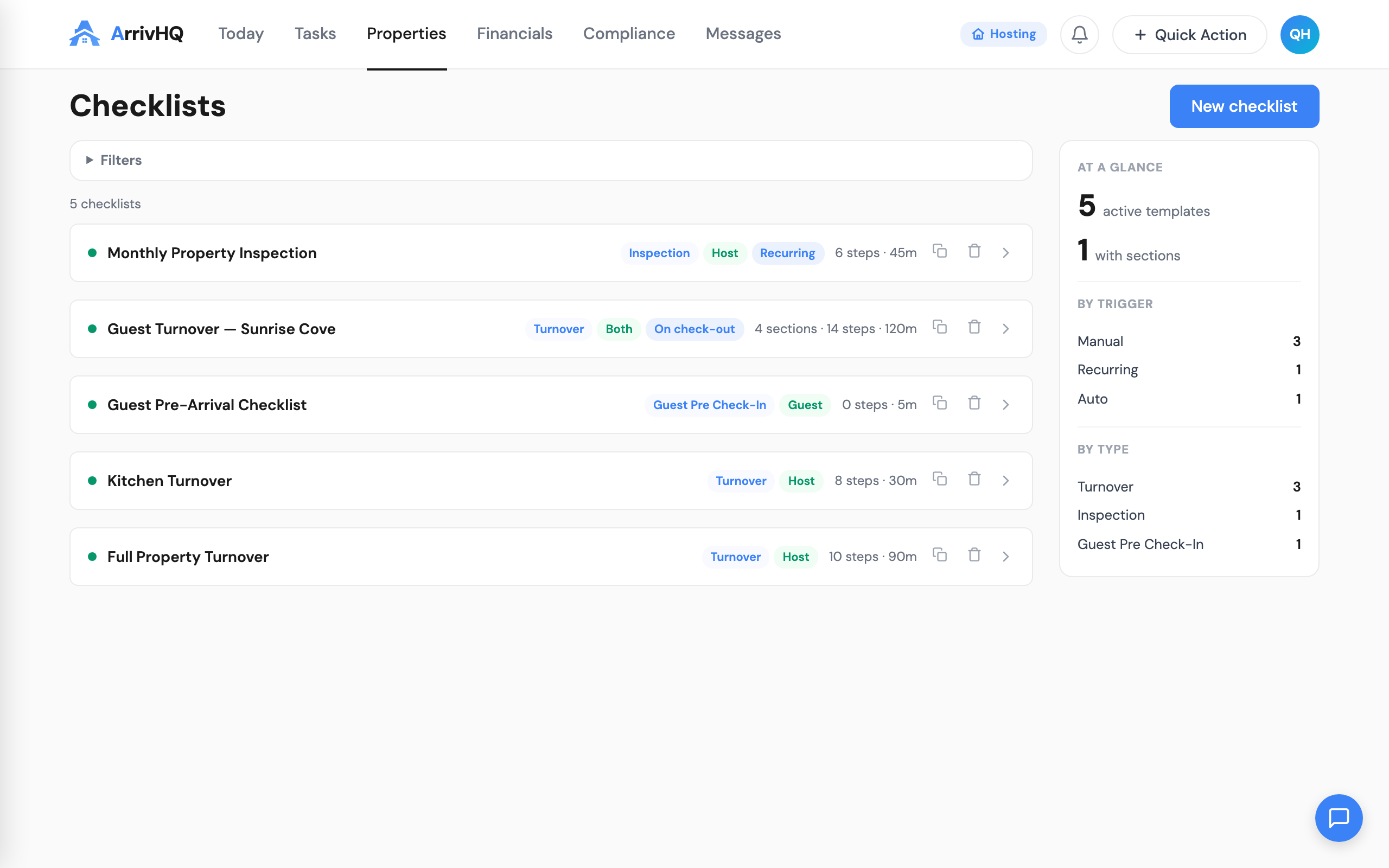Create a New checklist

pyautogui.click(x=1244, y=106)
